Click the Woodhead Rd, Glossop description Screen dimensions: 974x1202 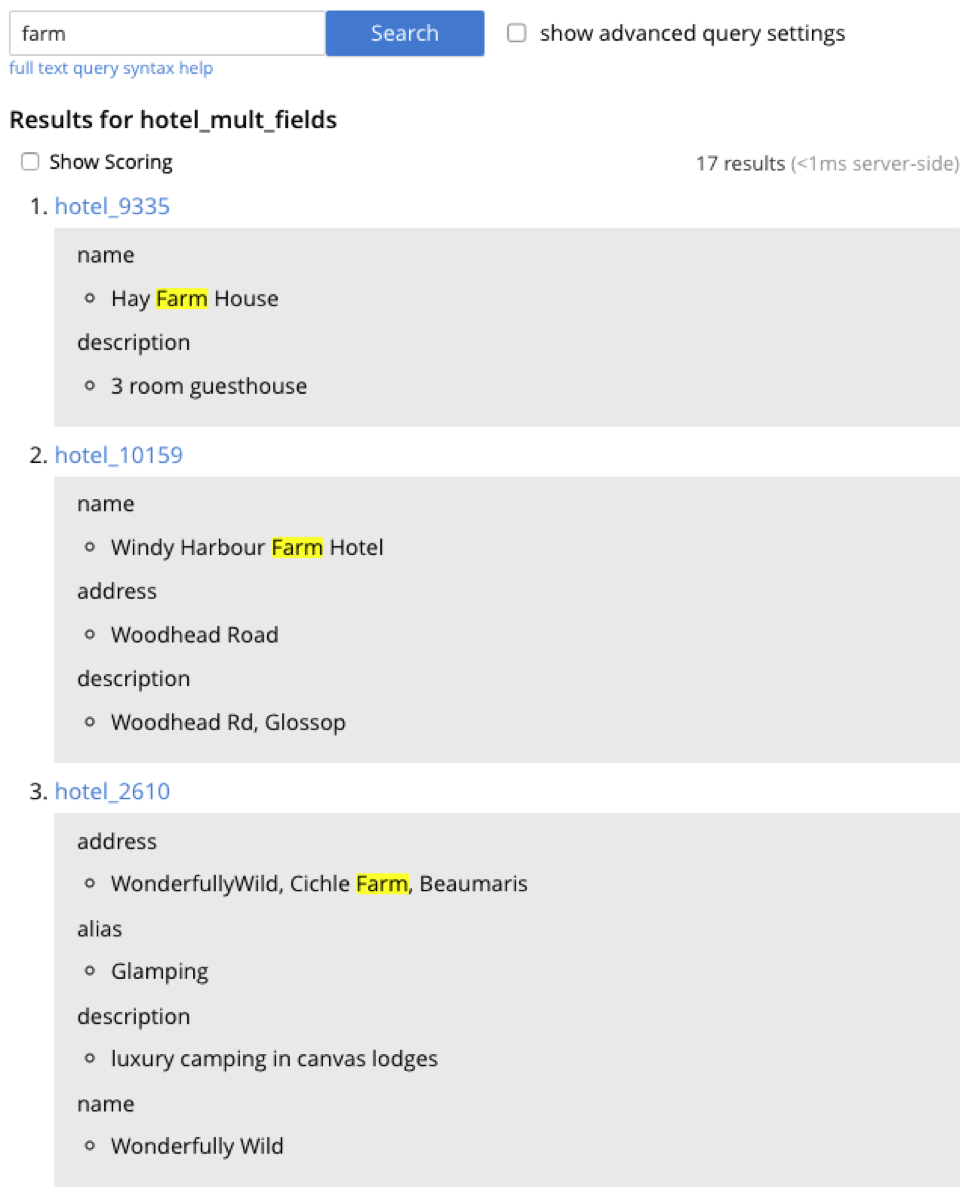click(228, 722)
